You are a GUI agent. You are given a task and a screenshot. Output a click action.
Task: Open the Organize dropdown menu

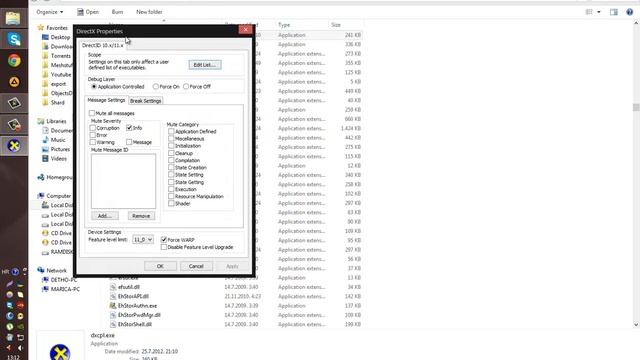(49, 12)
